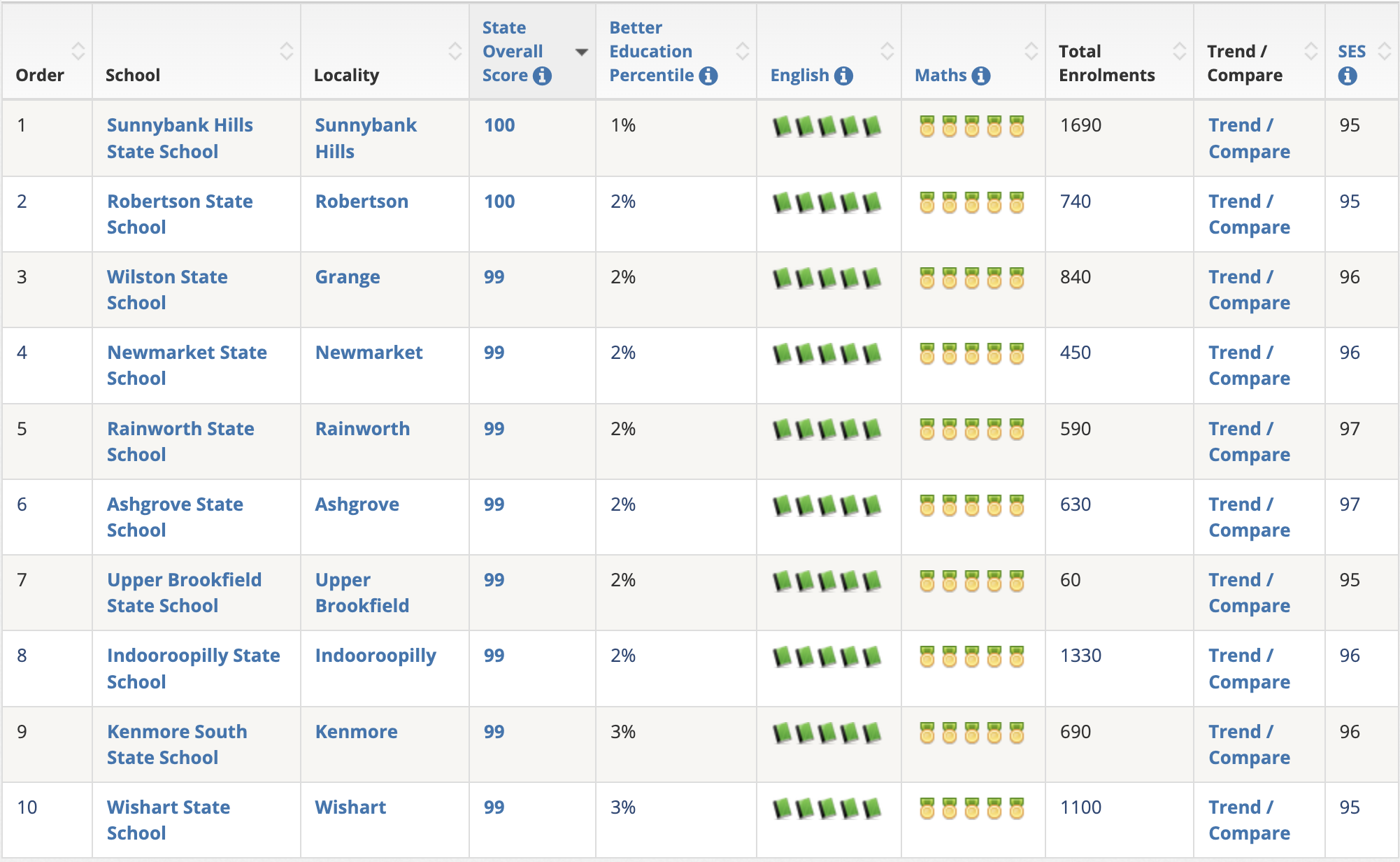Click info icon next to Better Education Percentile
Screen dimensions: 1400x862
pos(708,76)
